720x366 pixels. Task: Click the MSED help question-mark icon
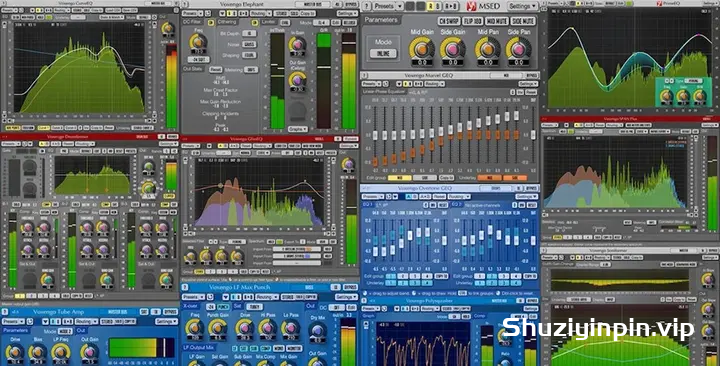click(367, 6)
